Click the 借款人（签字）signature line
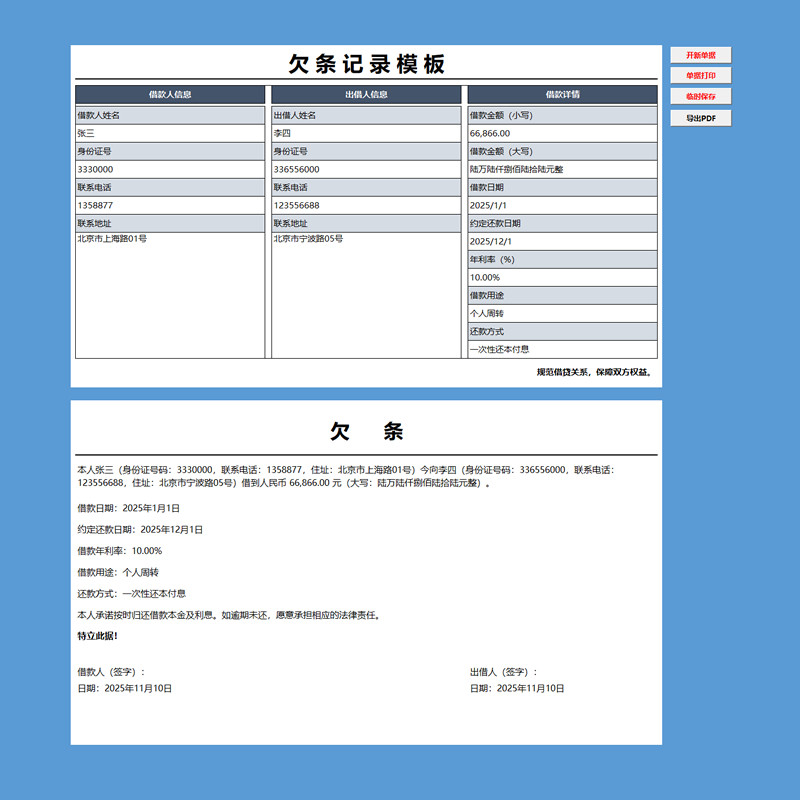 111,672
